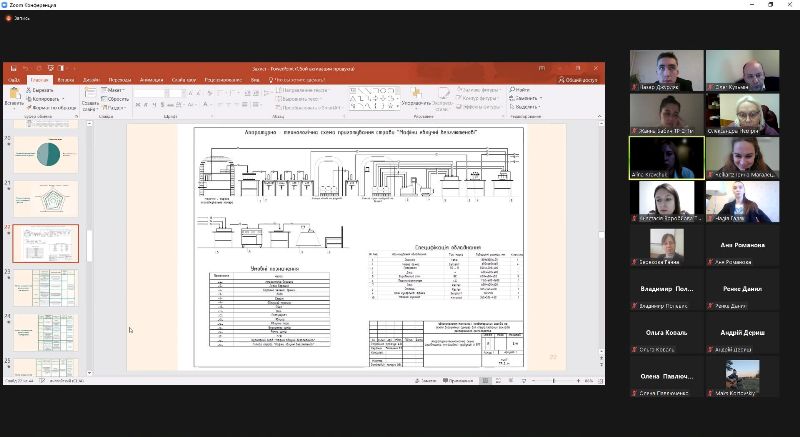Select slide 24 thumbnail
The image size is (800, 437).
pyautogui.click(x=46, y=332)
